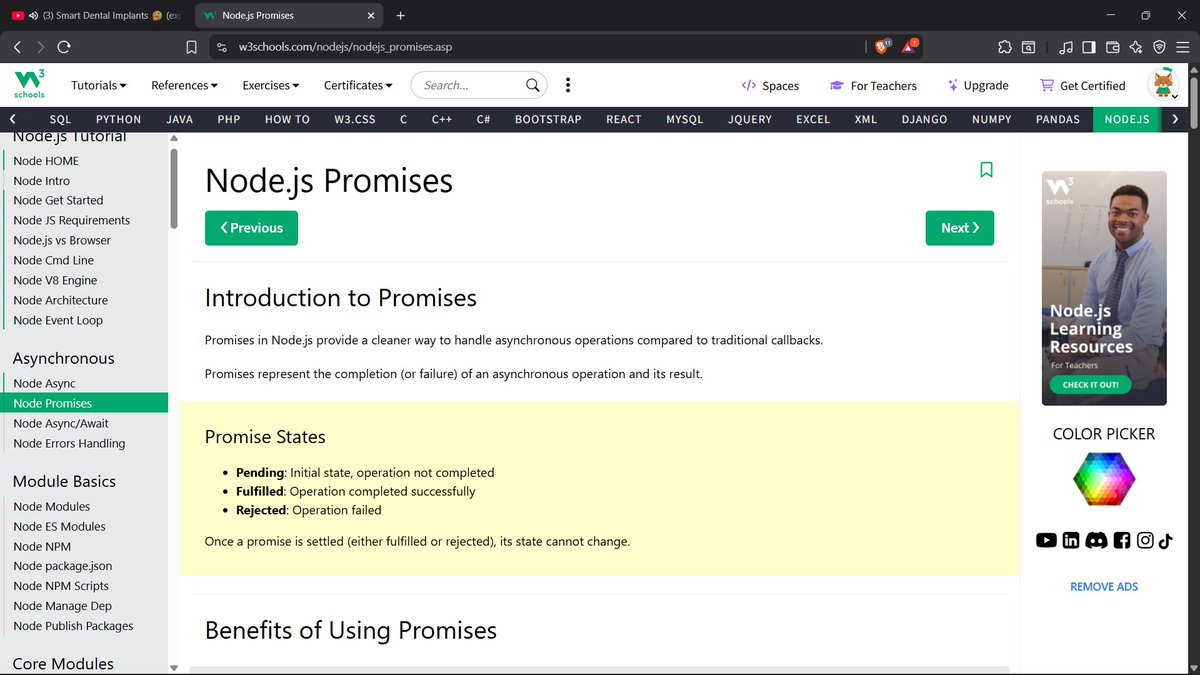Image resolution: width=1200 pixels, height=675 pixels.
Task: Click the search magnifier icon
Action: (534, 85)
